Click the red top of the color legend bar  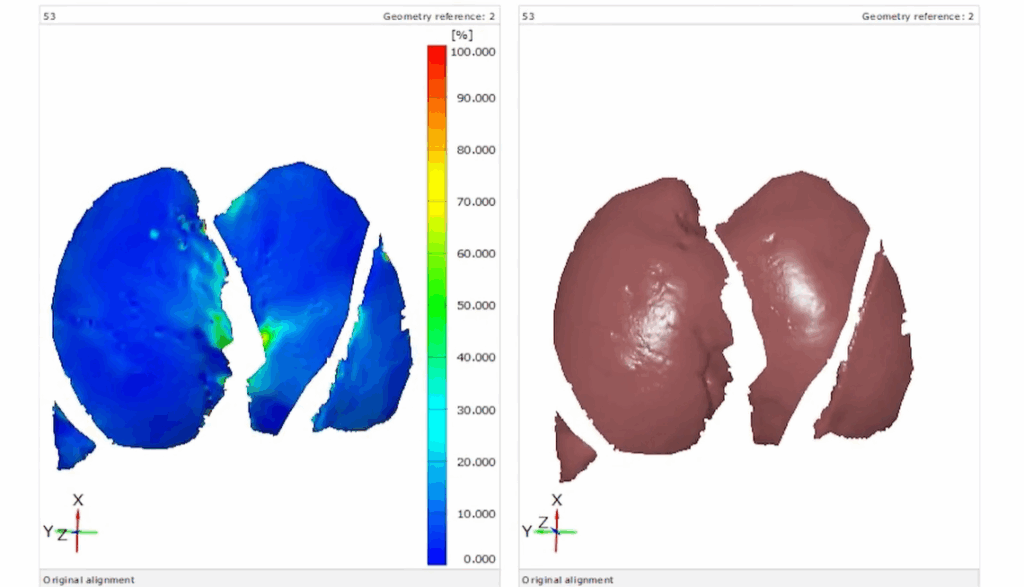pos(436,54)
